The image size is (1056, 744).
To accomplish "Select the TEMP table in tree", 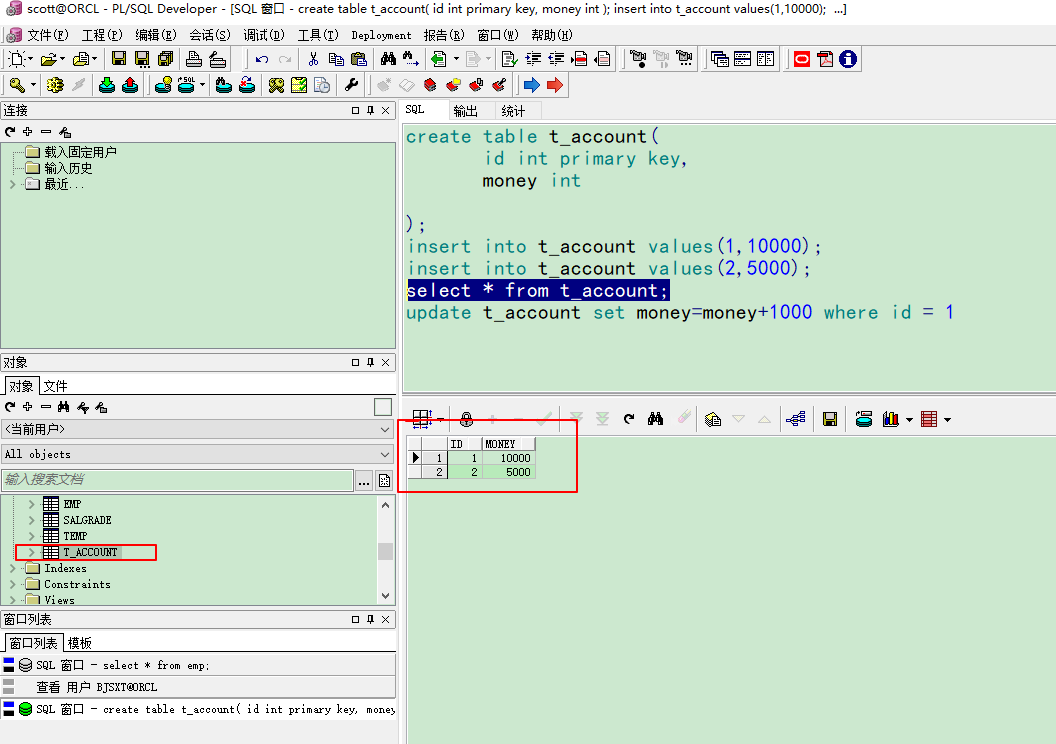I will click(x=75, y=536).
